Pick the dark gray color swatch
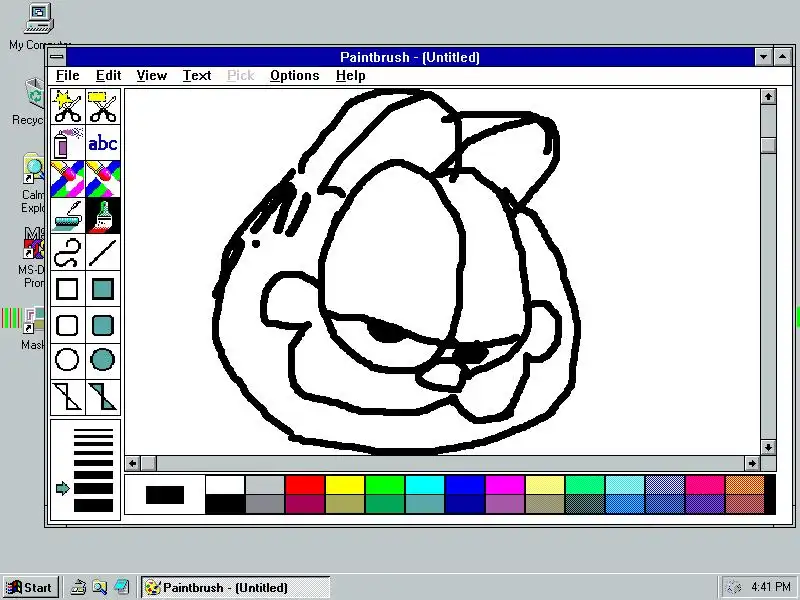The width and height of the screenshot is (800, 600). [x=265, y=504]
